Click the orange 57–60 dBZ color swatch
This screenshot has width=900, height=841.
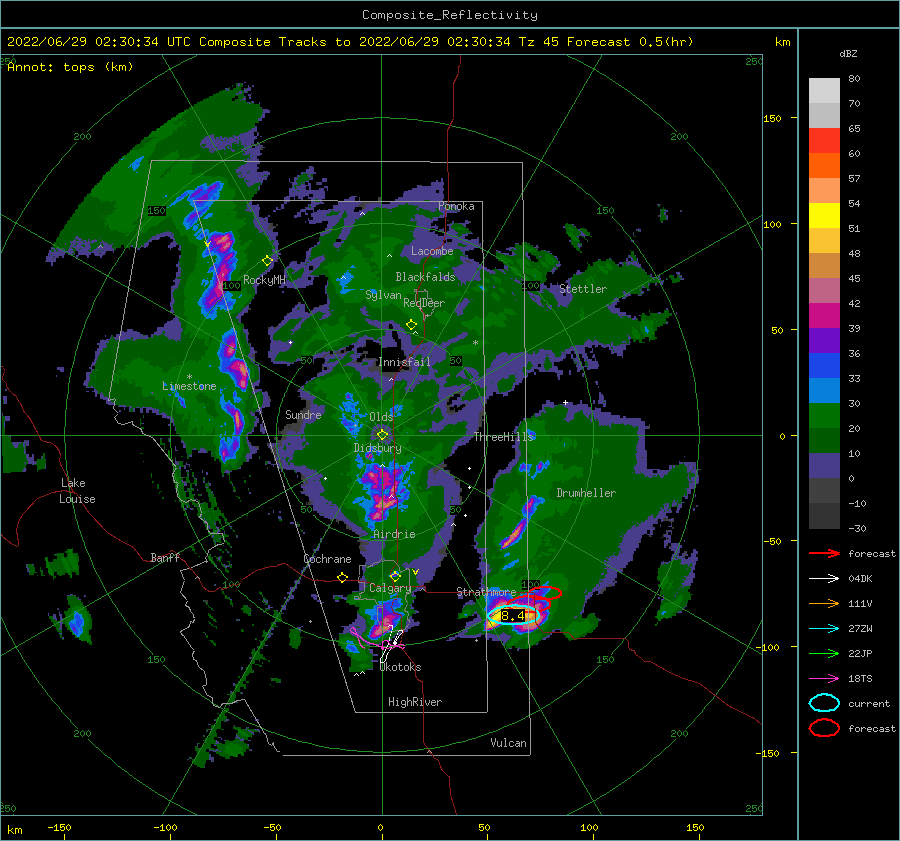[x=824, y=166]
